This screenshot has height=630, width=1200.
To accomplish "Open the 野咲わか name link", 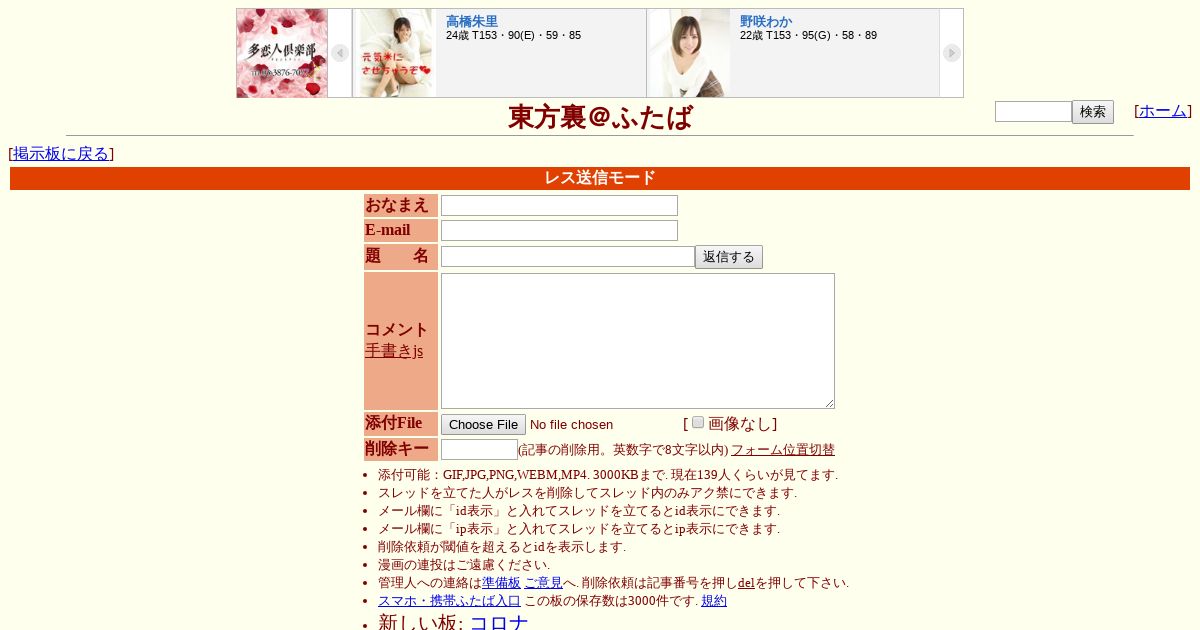I will (766, 21).
